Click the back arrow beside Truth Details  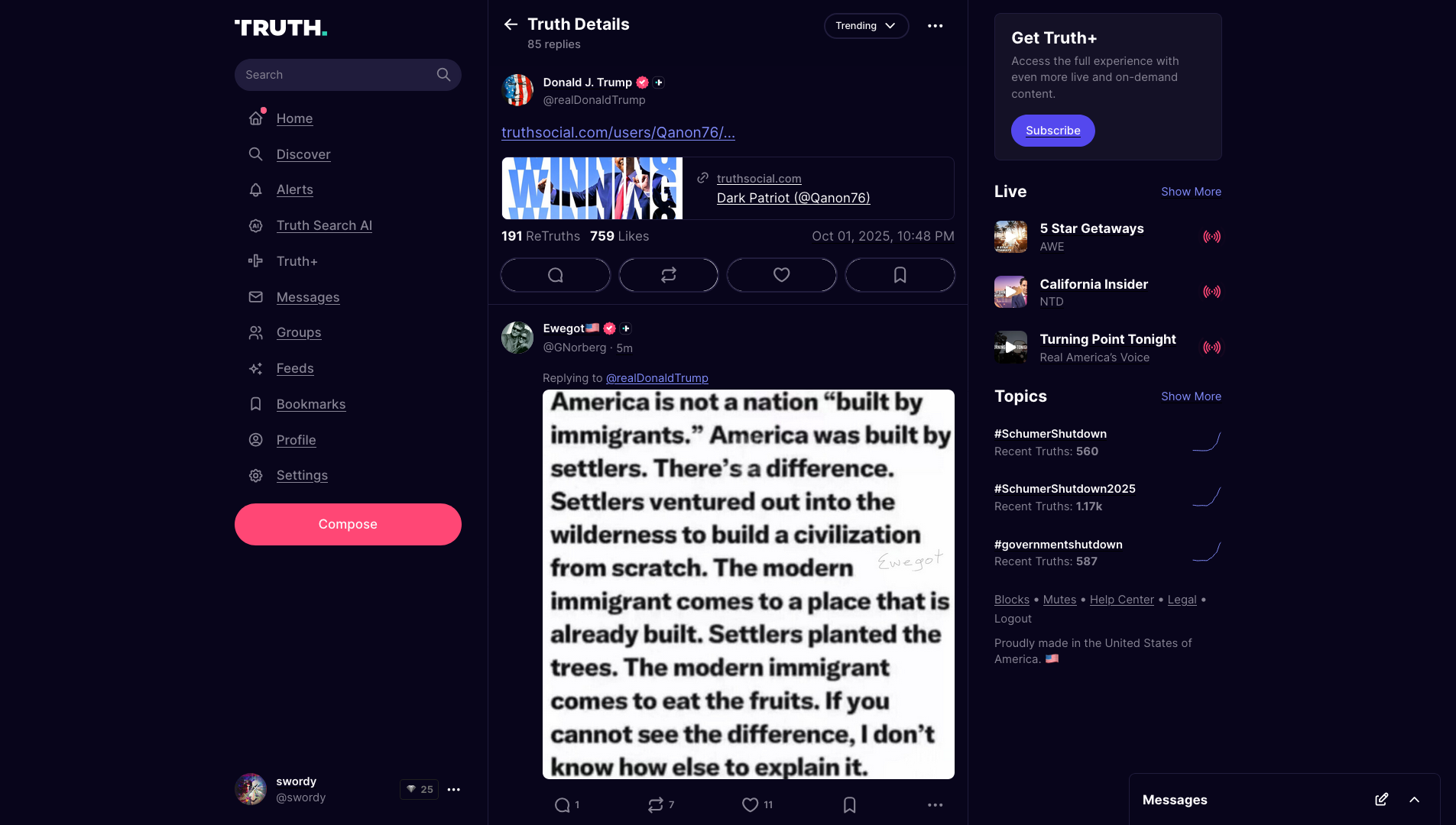click(511, 24)
